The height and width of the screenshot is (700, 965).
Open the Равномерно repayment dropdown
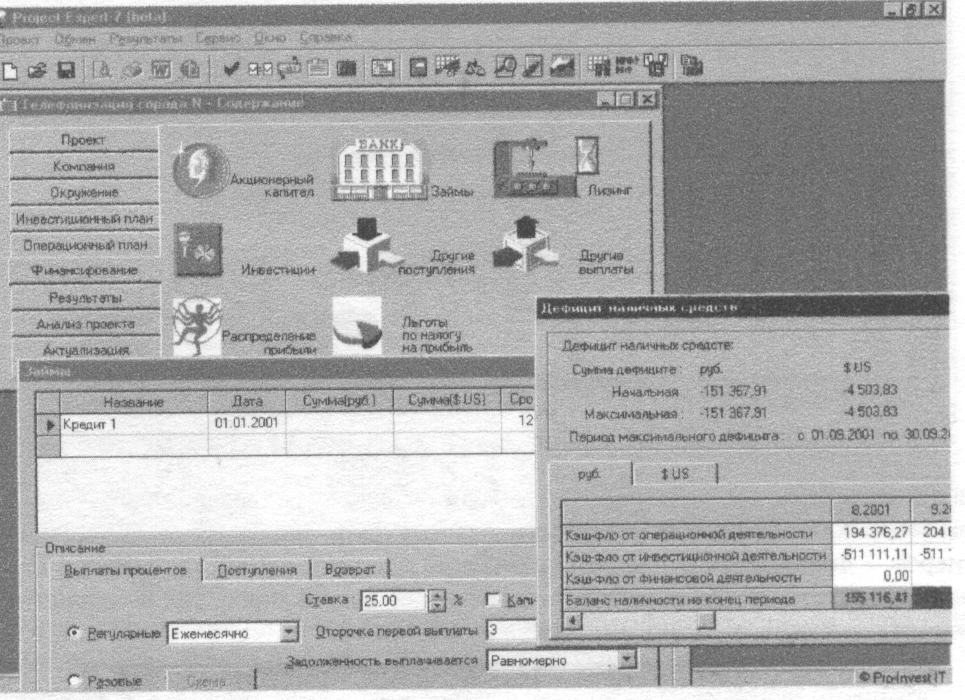(627, 660)
